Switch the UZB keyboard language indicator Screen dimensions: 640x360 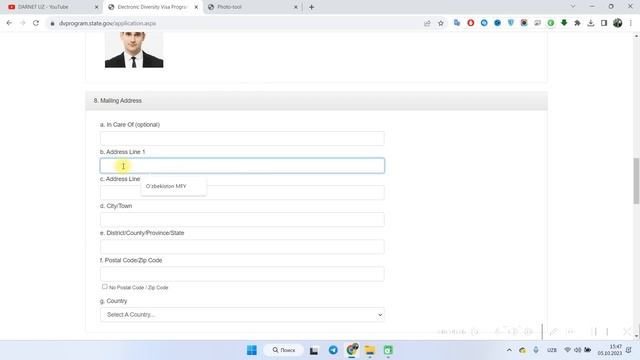pos(552,350)
